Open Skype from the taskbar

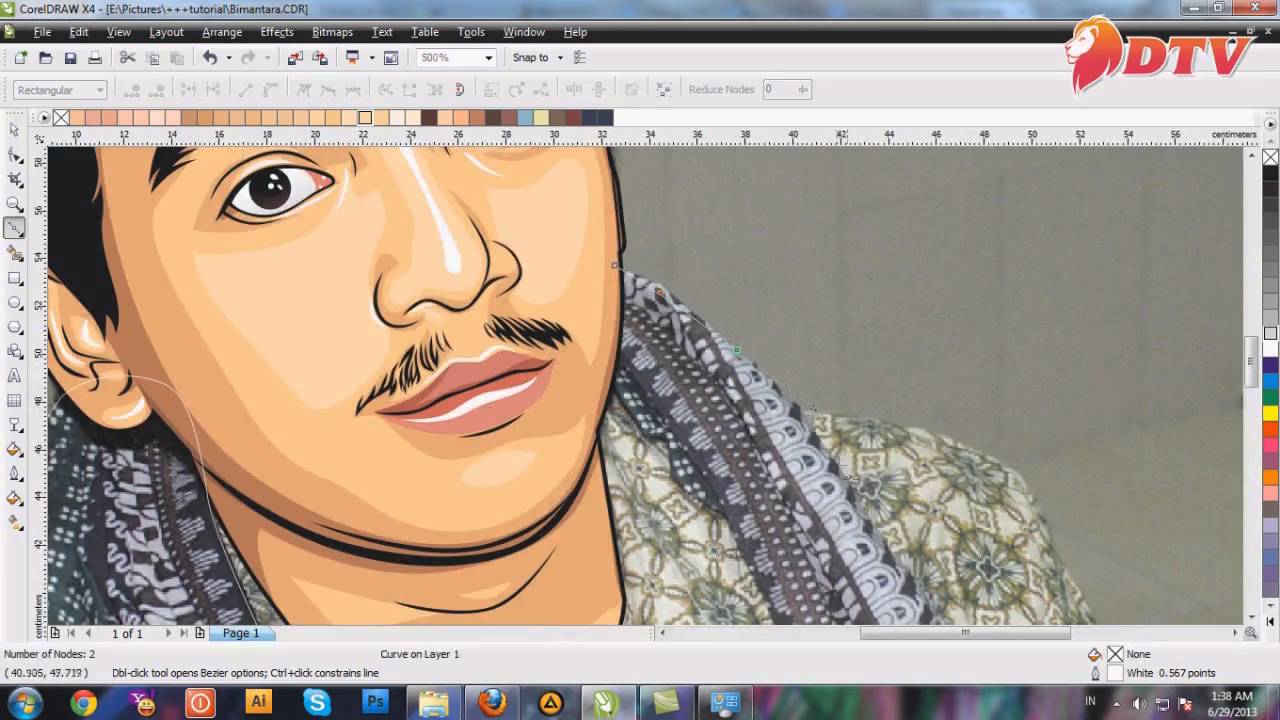[x=317, y=703]
